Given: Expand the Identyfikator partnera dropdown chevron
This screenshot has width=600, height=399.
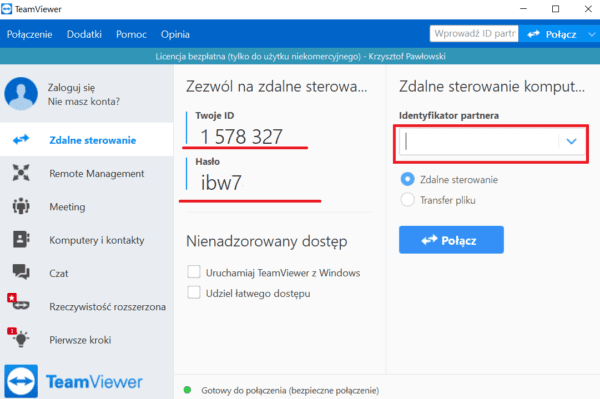Looking at the screenshot, I should pyautogui.click(x=571, y=141).
